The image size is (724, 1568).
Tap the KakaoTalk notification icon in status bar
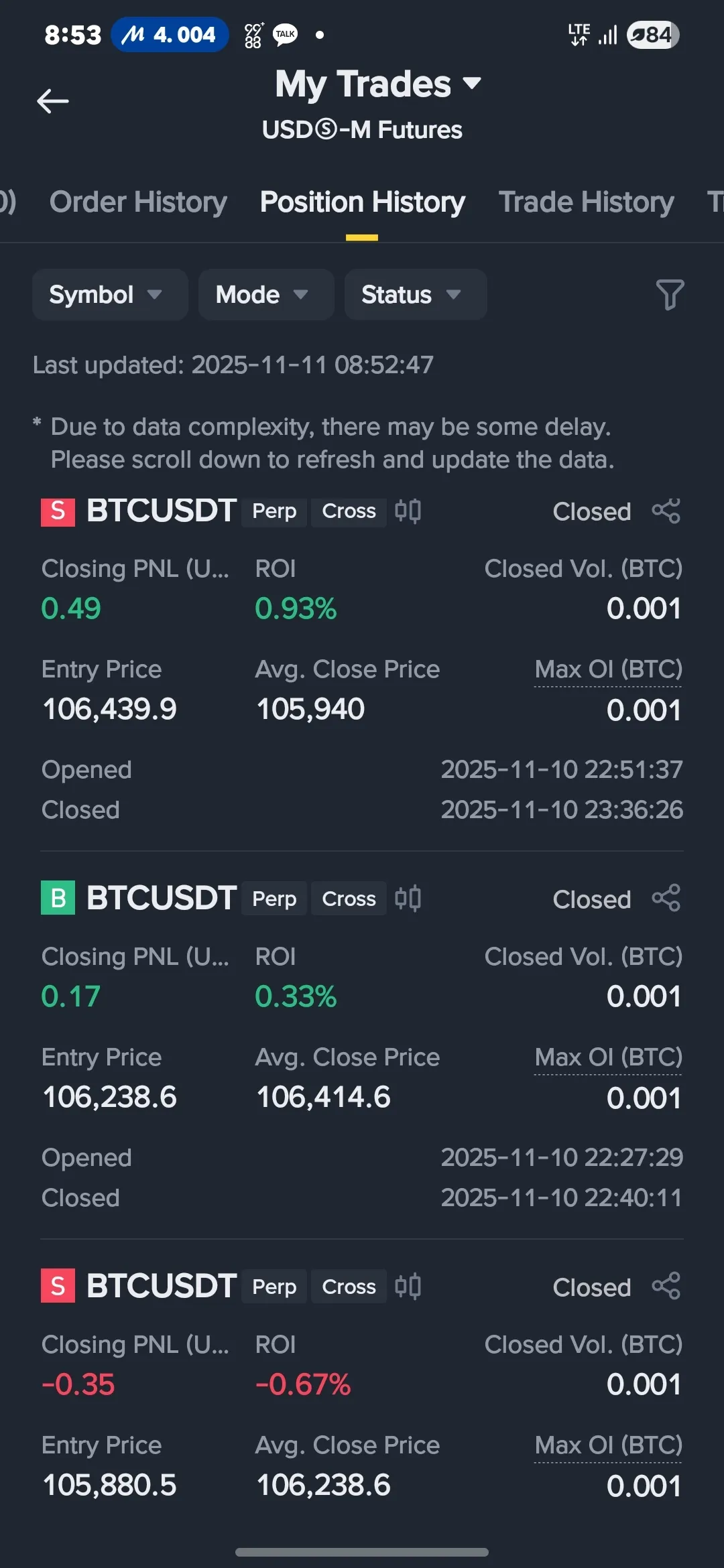(285, 35)
